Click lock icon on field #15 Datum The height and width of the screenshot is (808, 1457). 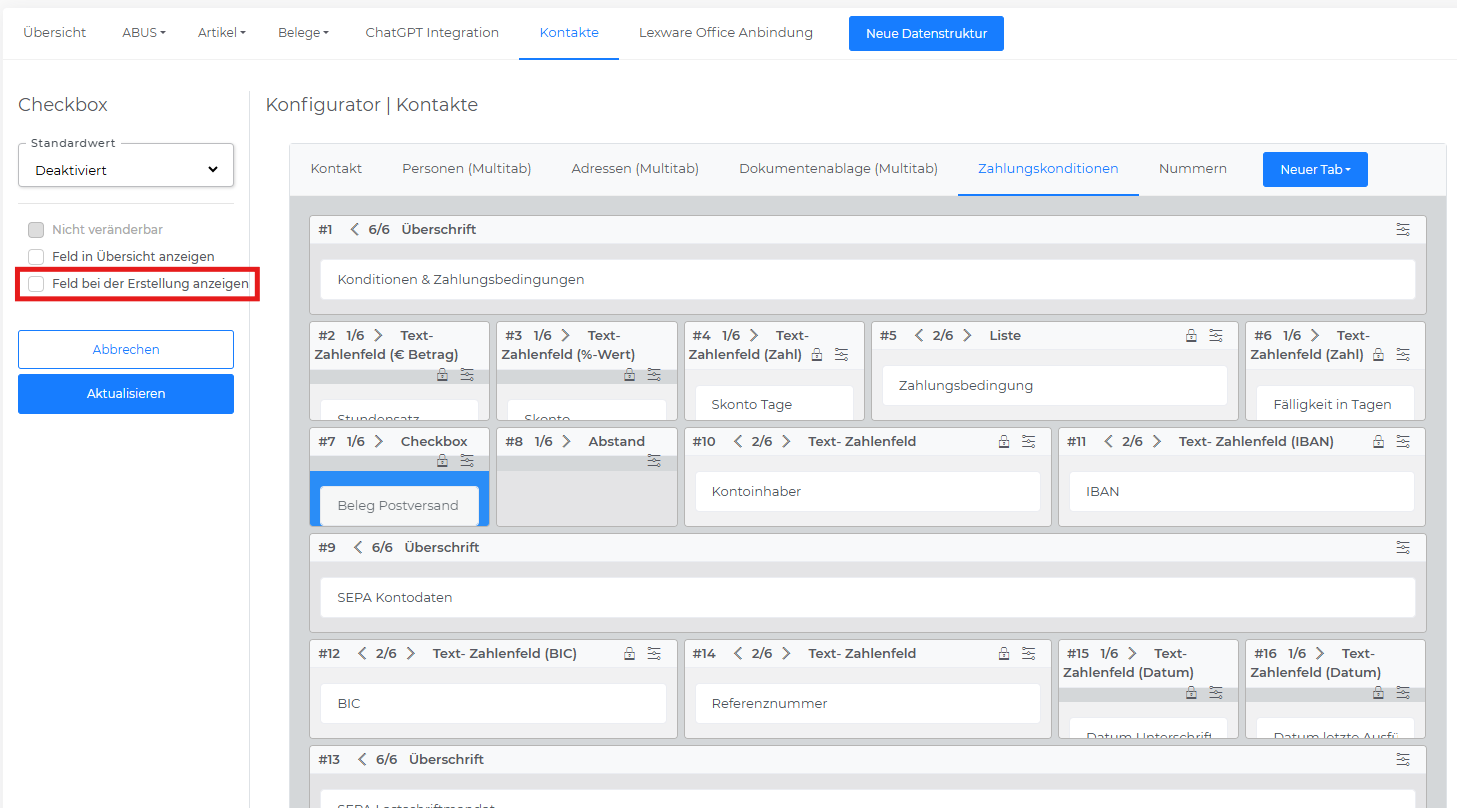click(1191, 693)
